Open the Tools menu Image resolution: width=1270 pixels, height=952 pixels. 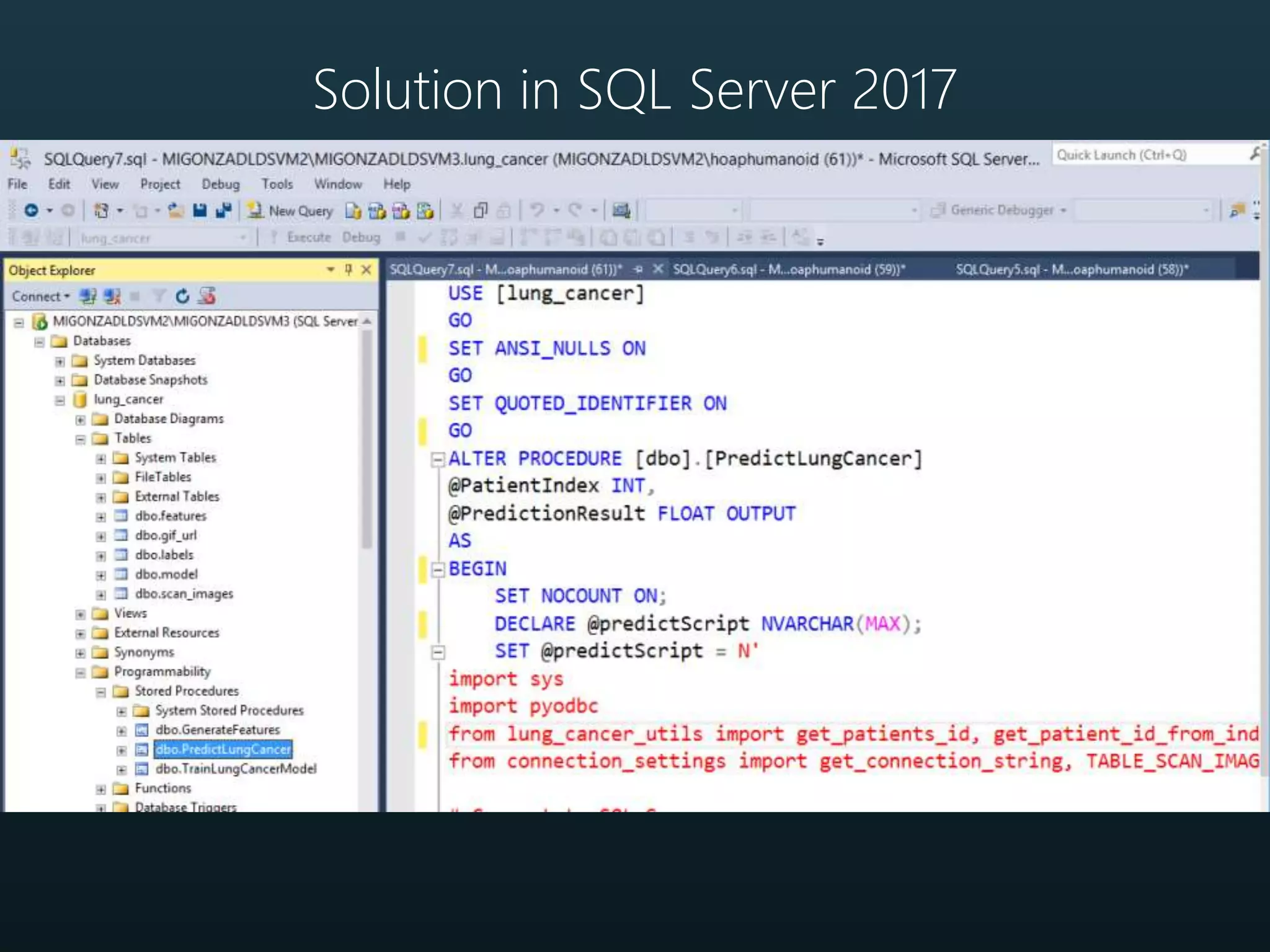[277, 184]
